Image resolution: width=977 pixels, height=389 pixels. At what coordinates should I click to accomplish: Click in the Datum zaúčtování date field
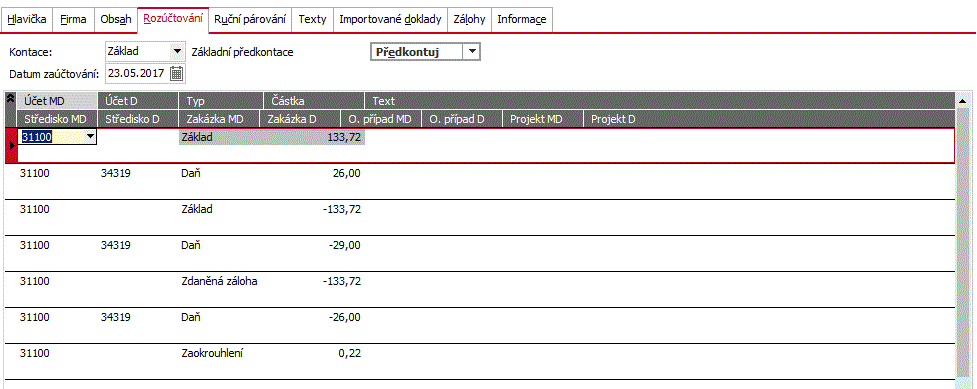pyautogui.click(x=136, y=74)
